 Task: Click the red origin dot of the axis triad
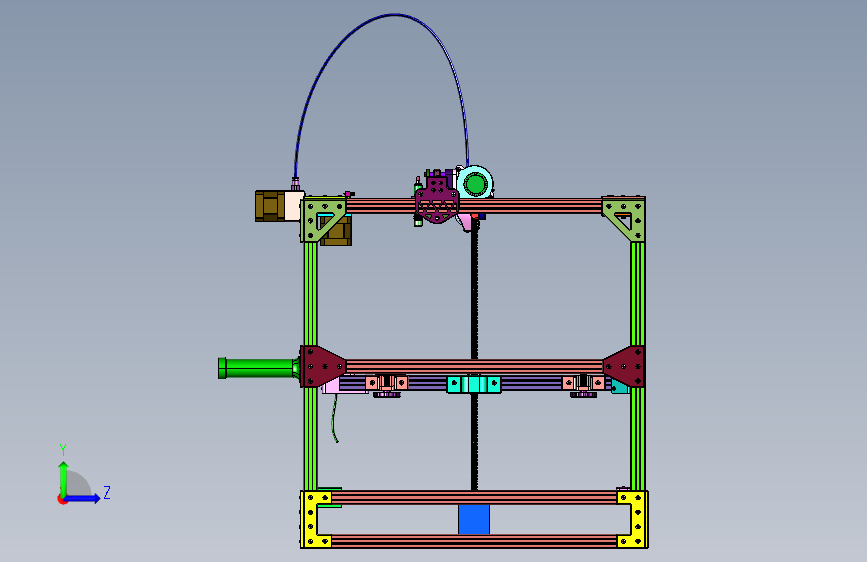click(62, 499)
